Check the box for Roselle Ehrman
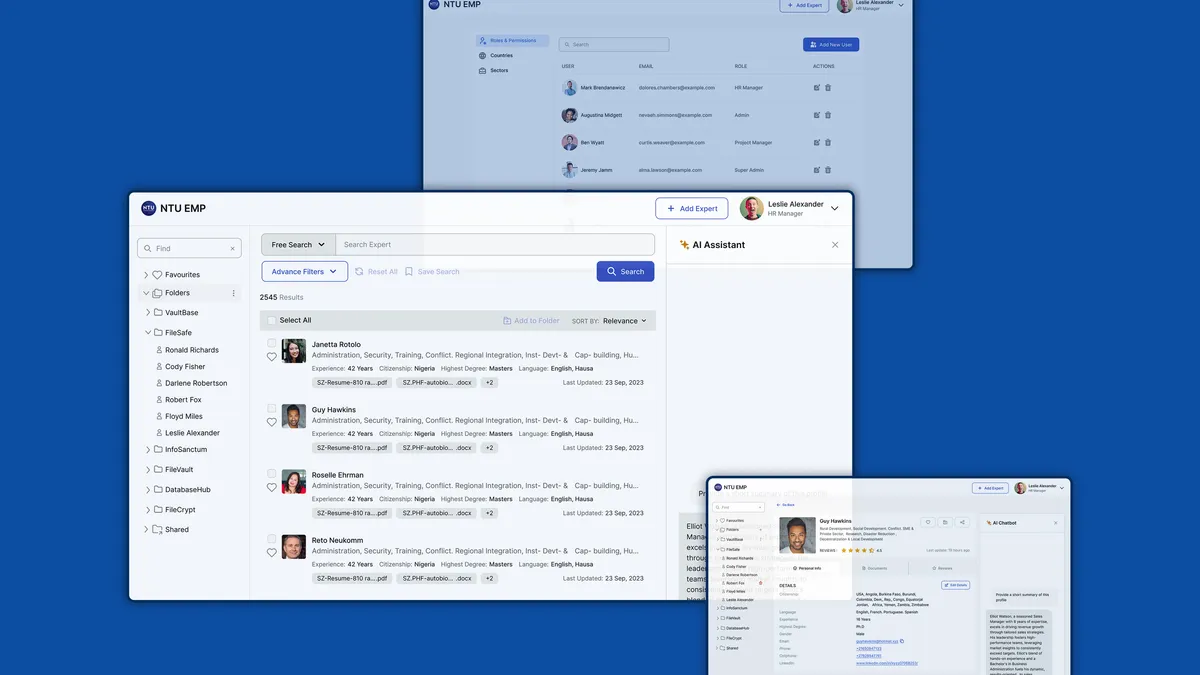This screenshot has width=1200, height=675. coord(272,474)
